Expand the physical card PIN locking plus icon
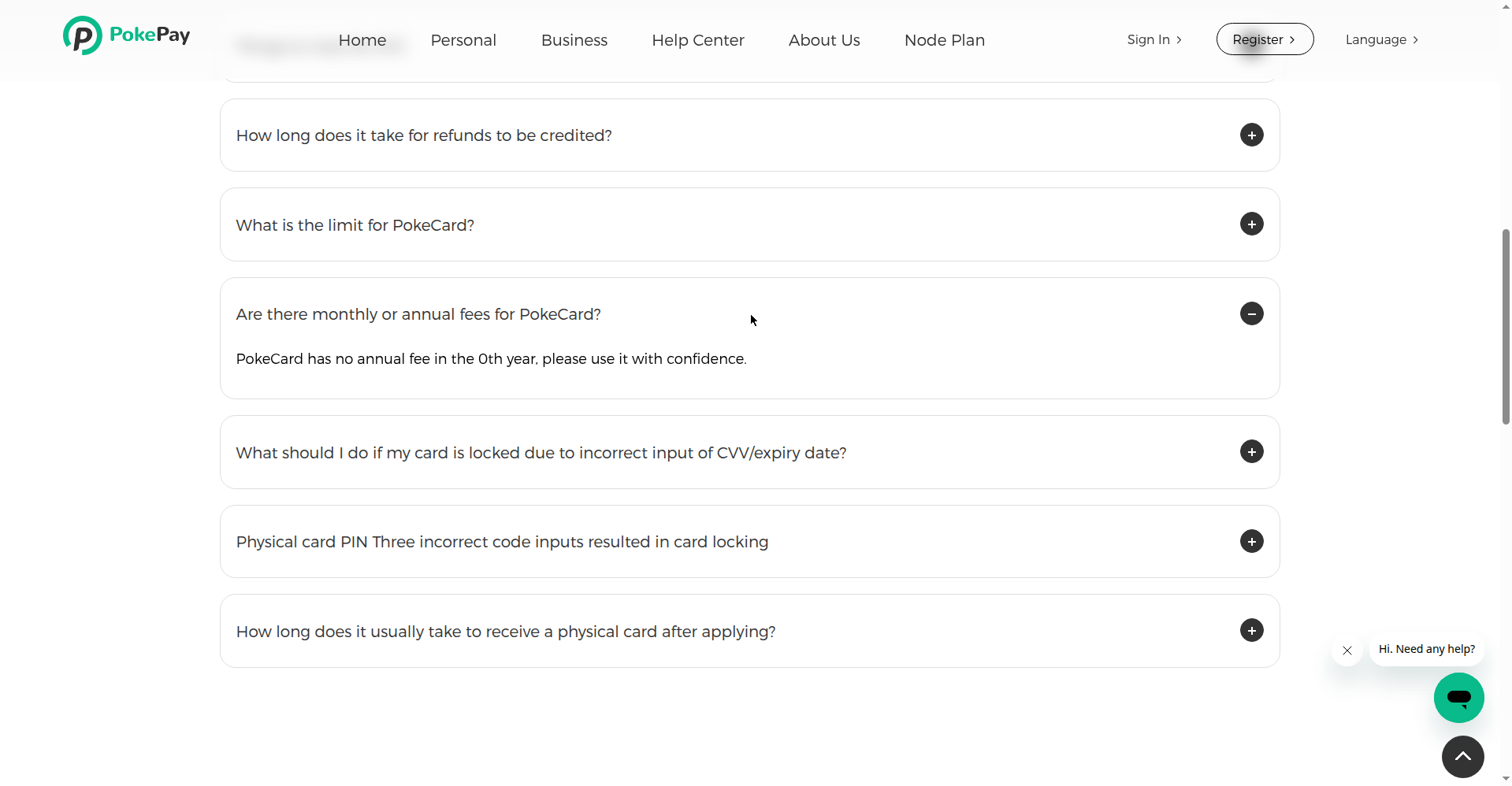The height and width of the screenshot is (786, 1512). click(1251, 541)
